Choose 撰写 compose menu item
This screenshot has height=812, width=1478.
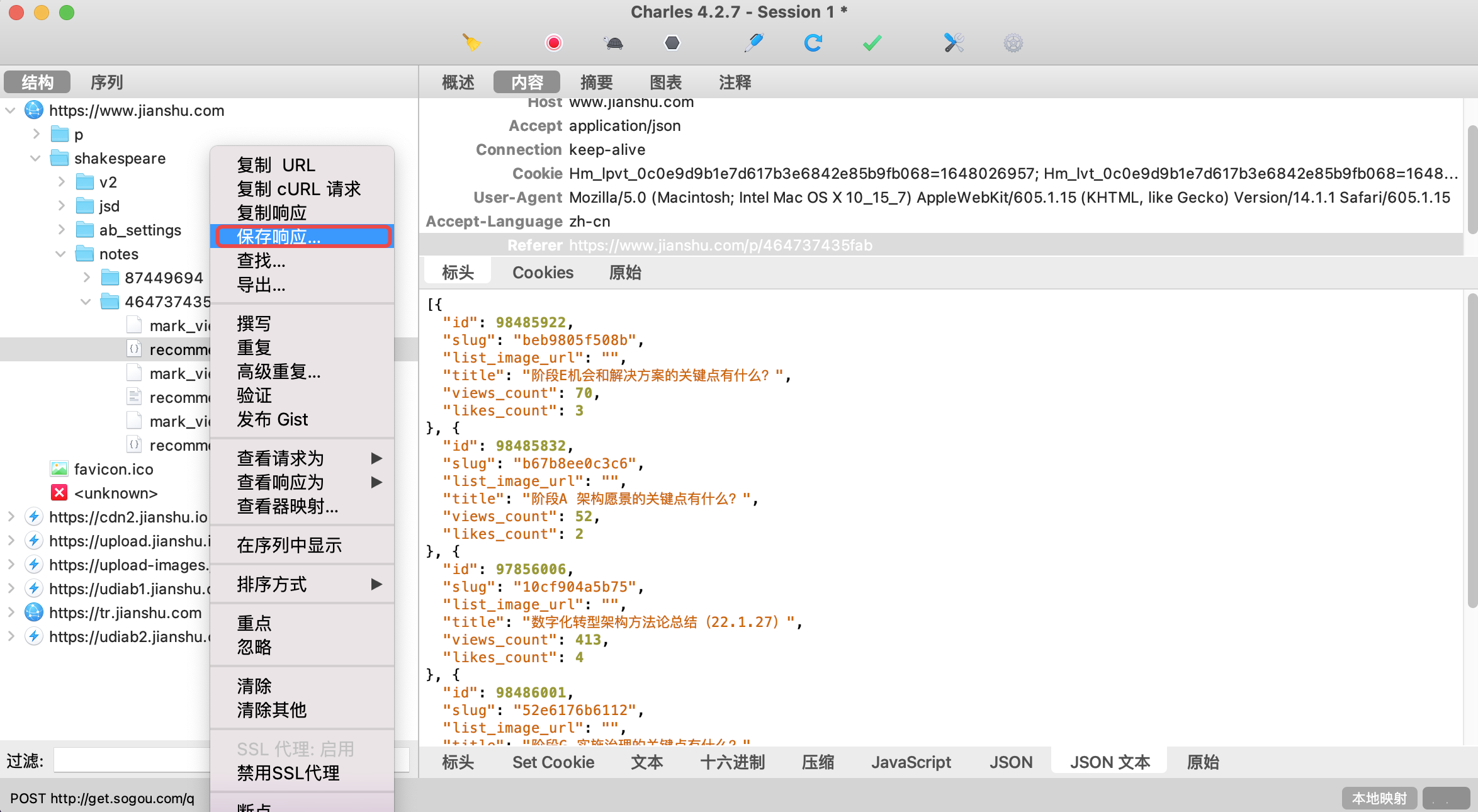302,324
